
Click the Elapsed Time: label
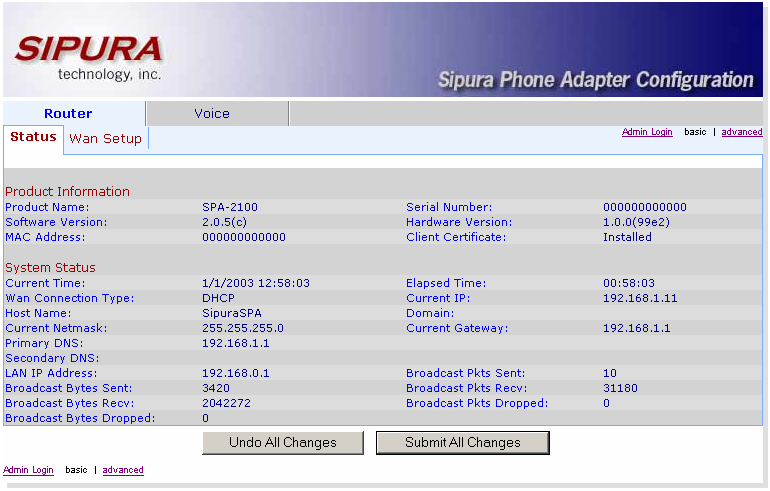tap(446, 283)
